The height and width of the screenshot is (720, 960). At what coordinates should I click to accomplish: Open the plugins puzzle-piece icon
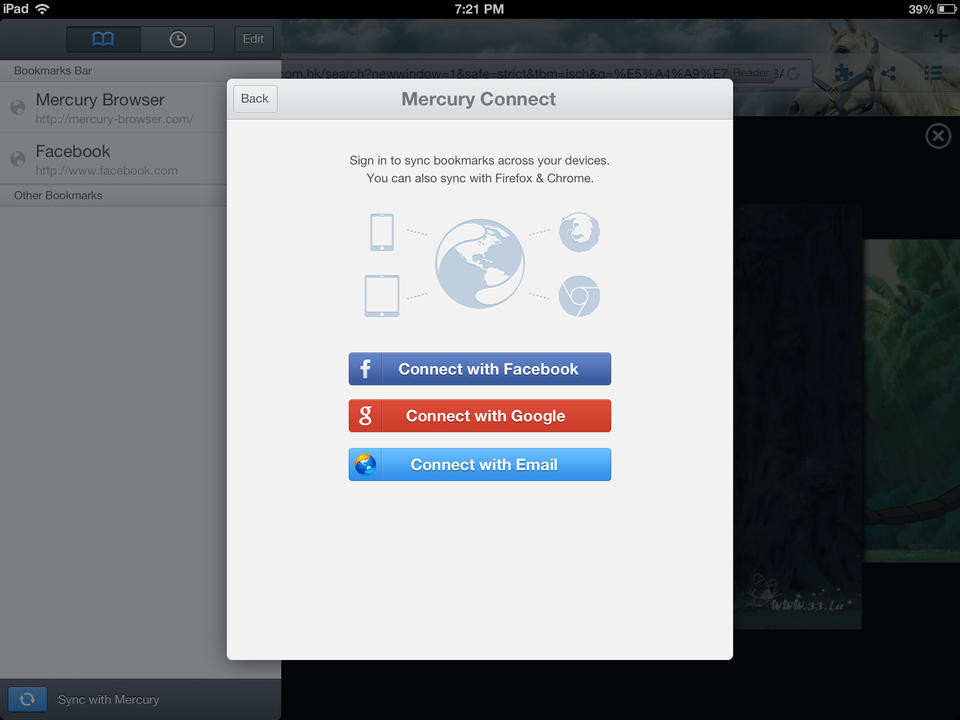[844, 73]
